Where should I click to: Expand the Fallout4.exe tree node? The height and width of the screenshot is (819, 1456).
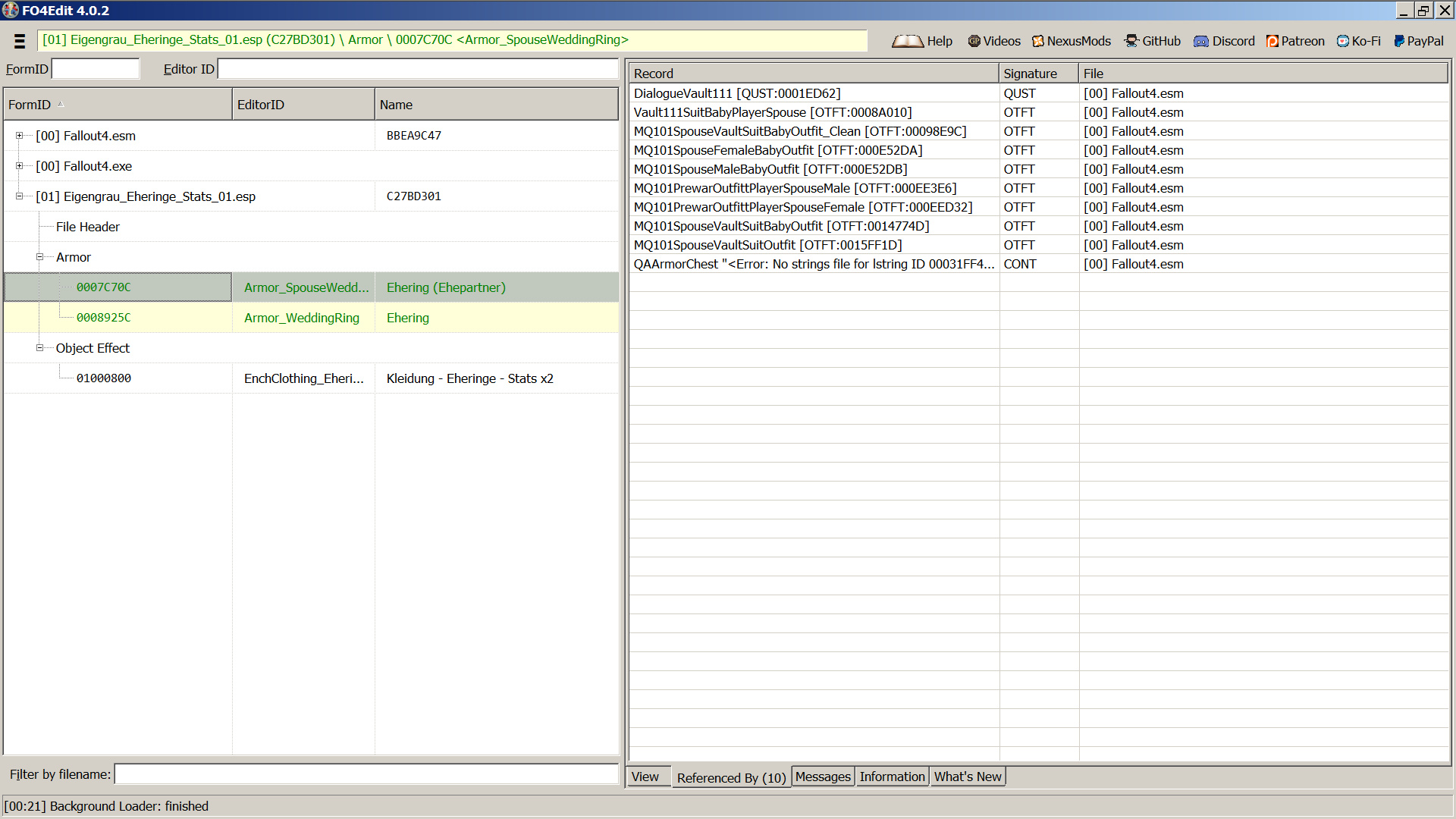[19, 166]
